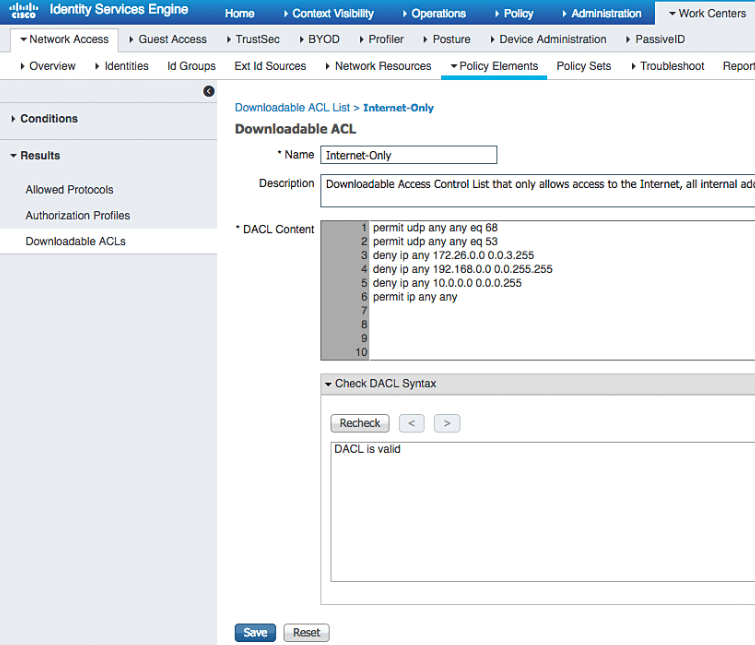Screen dimensions: 755x645
Task: Expand the Conditions section
Action: point(44,119)
